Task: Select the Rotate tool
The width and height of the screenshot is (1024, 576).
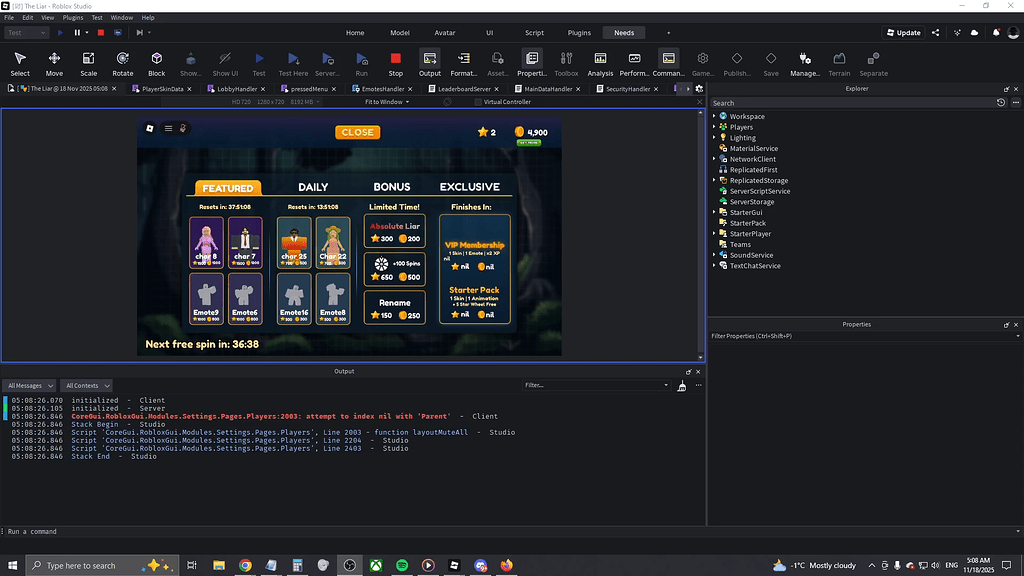Action: pos(121,63)
